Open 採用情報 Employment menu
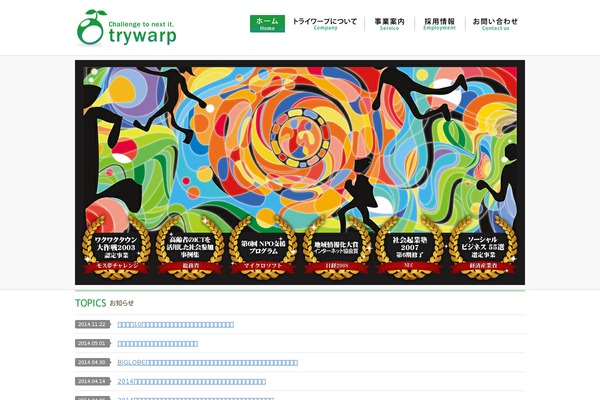 [439, 24]
